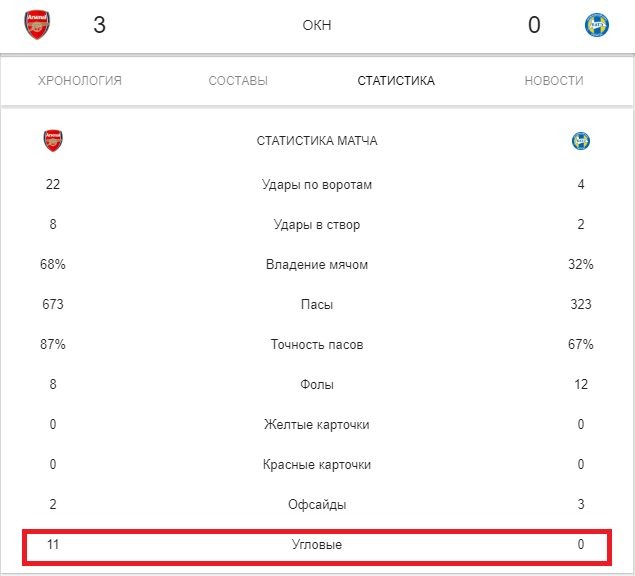635x576 pixels.
Task: Click the Удары по воротам row label
Action: point(317,185)
